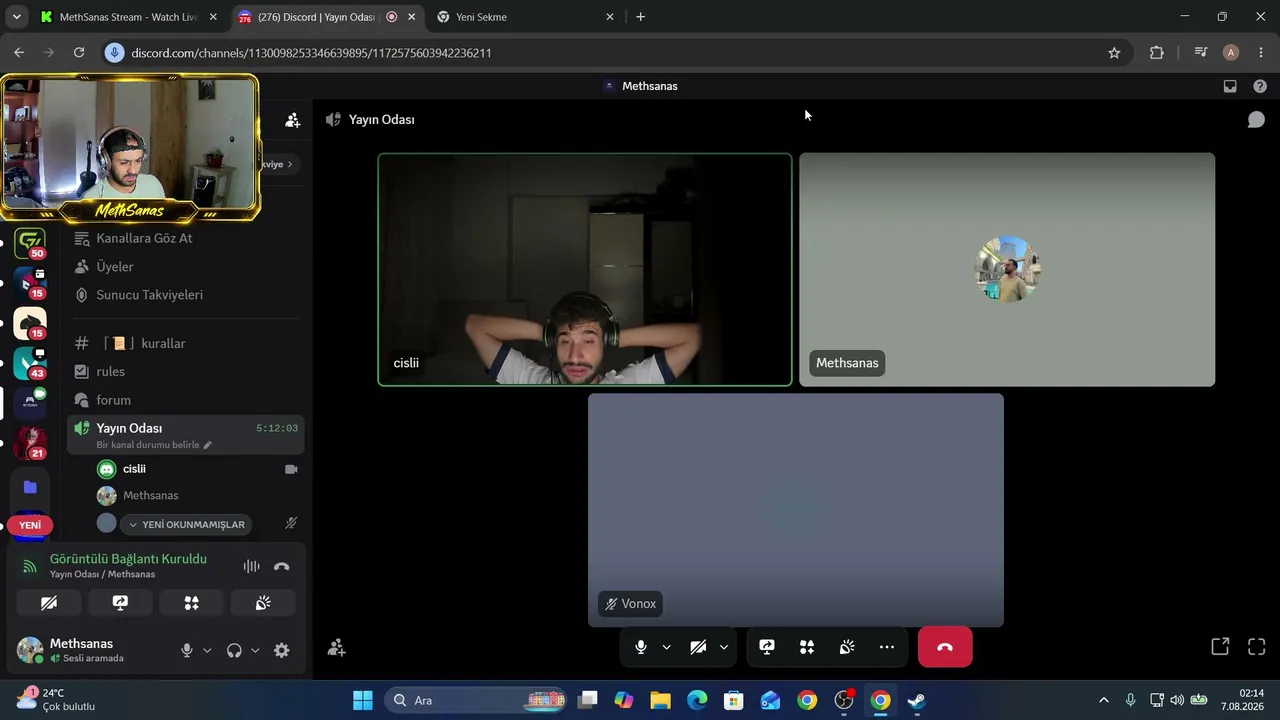1280x720 pixels.
Task: Toggle camera button in voice connection panel
Action: point(49,603)
